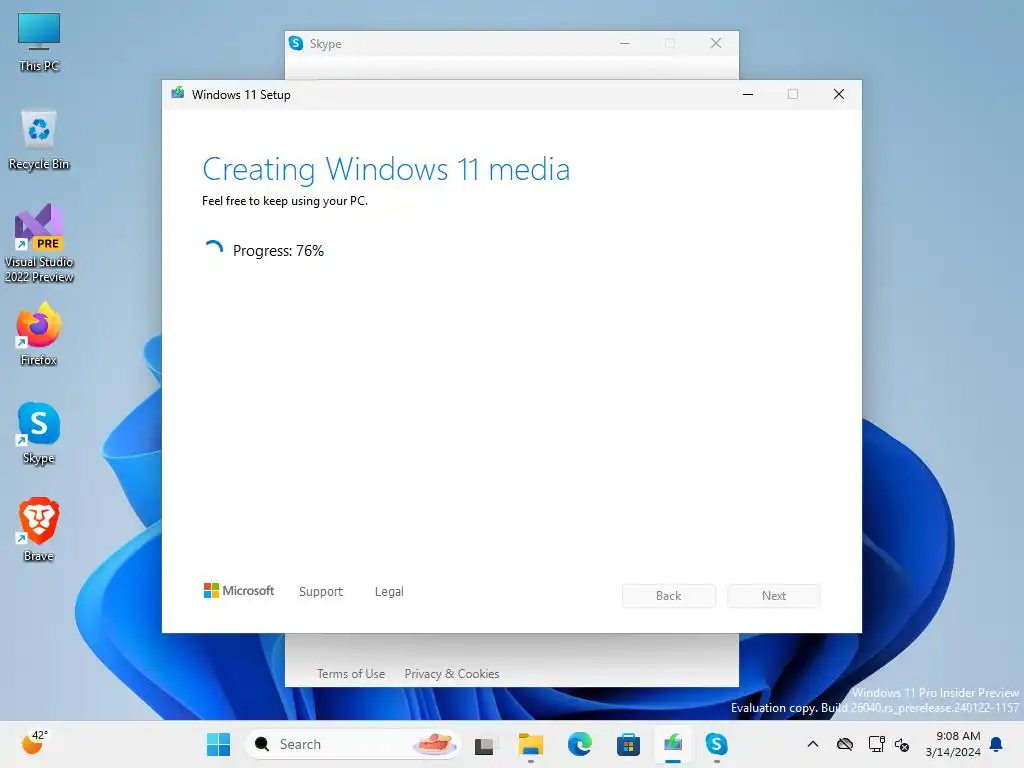Viewport: 1024px width, 768px height.
Task: Select Windows 11 Setup taskbar icon
Action: pos(673,744)
